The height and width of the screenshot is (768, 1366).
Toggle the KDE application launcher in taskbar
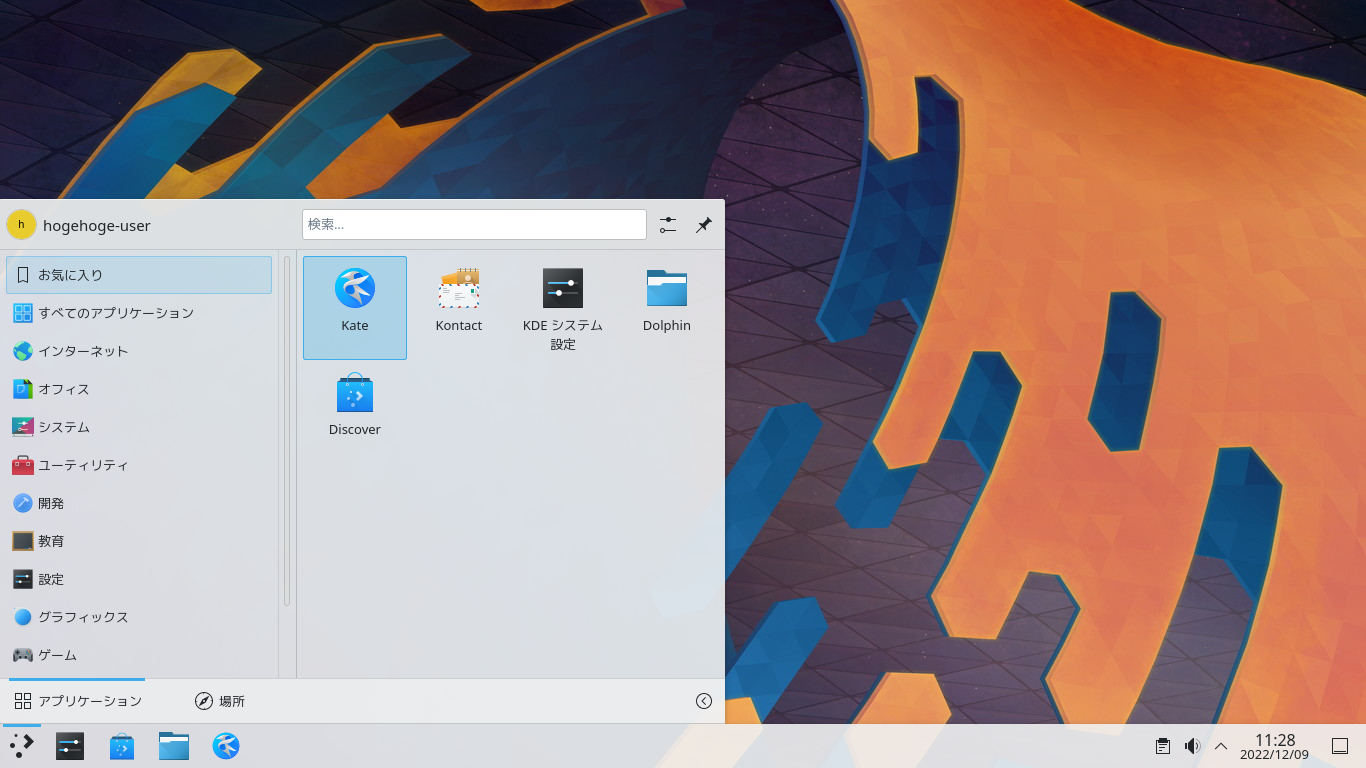point(22,746)
